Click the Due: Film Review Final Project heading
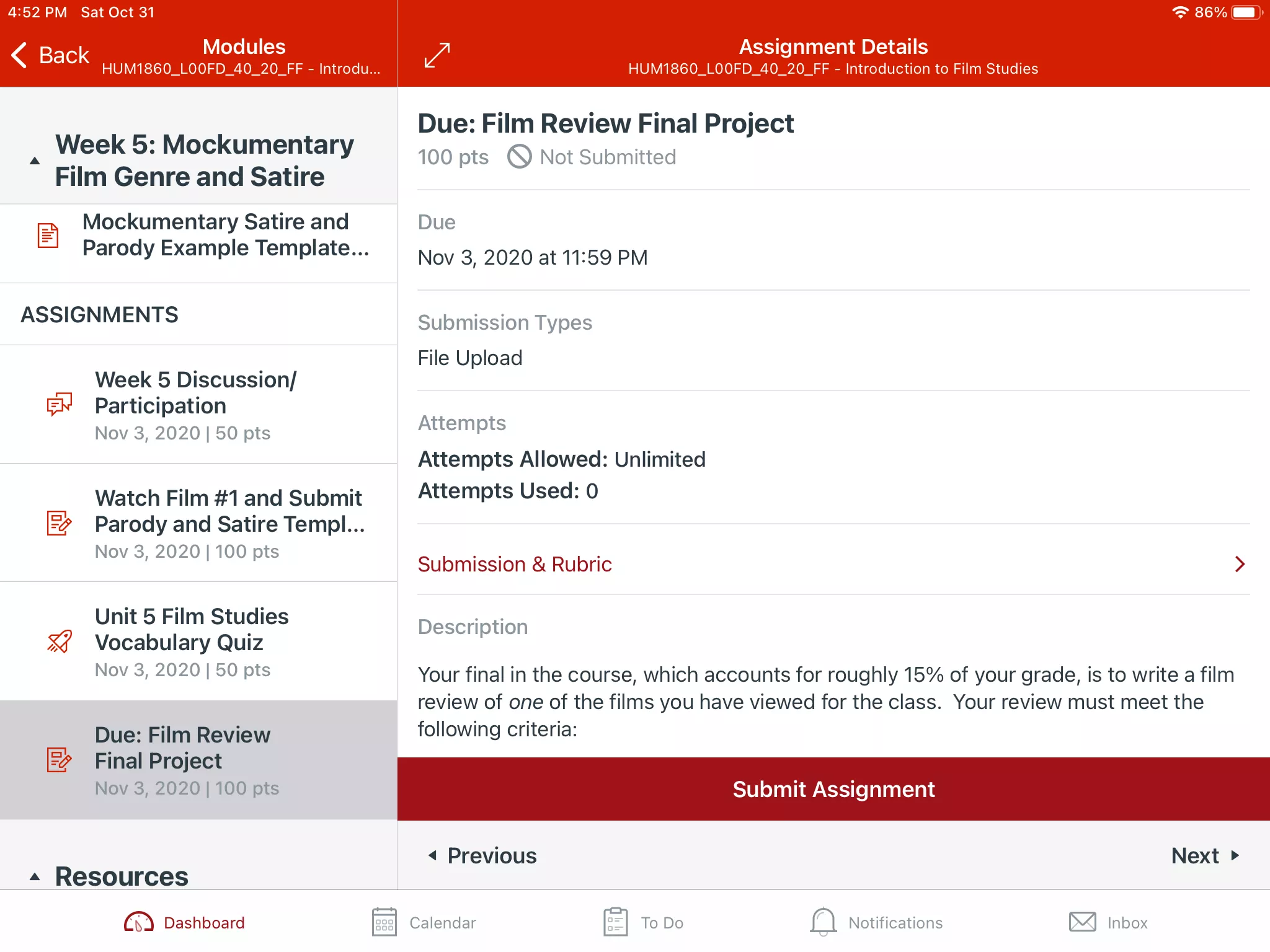 [606, 123]
